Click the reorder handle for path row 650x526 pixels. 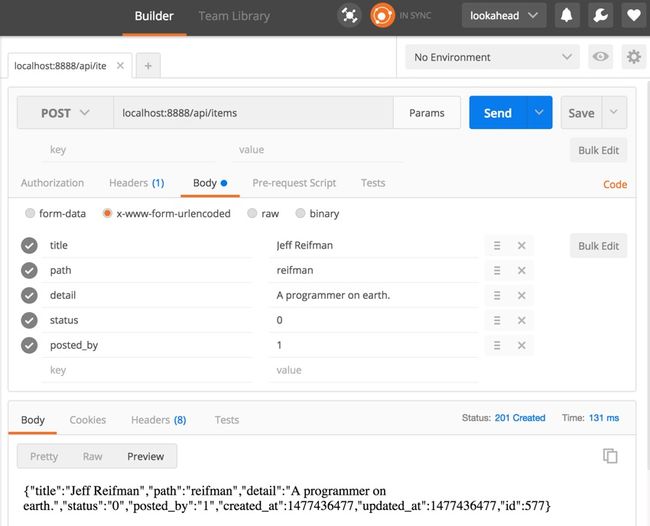click(497, 271)
